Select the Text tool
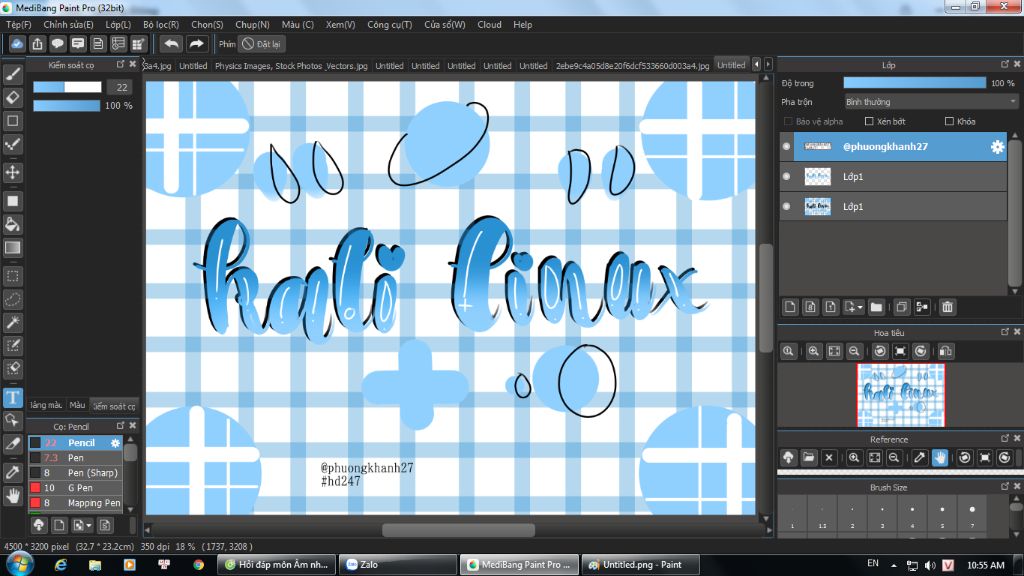This screenshot has width=1024, height=576. (x=12, y=398)
